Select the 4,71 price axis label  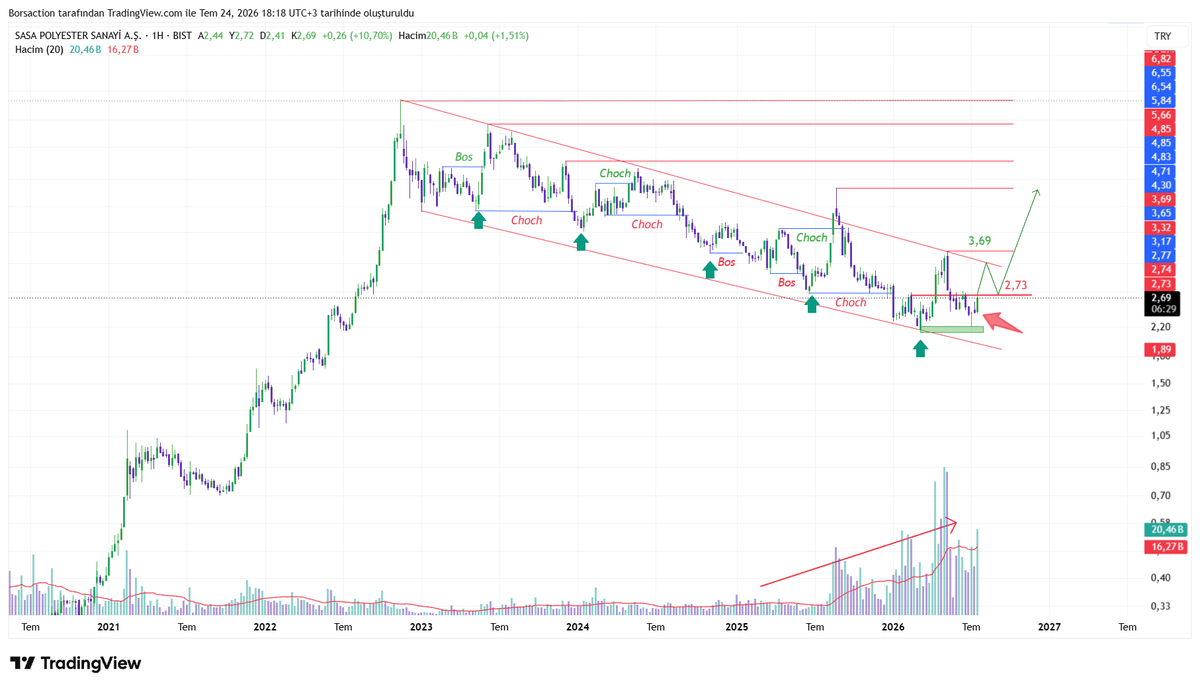coord(1161,171)
